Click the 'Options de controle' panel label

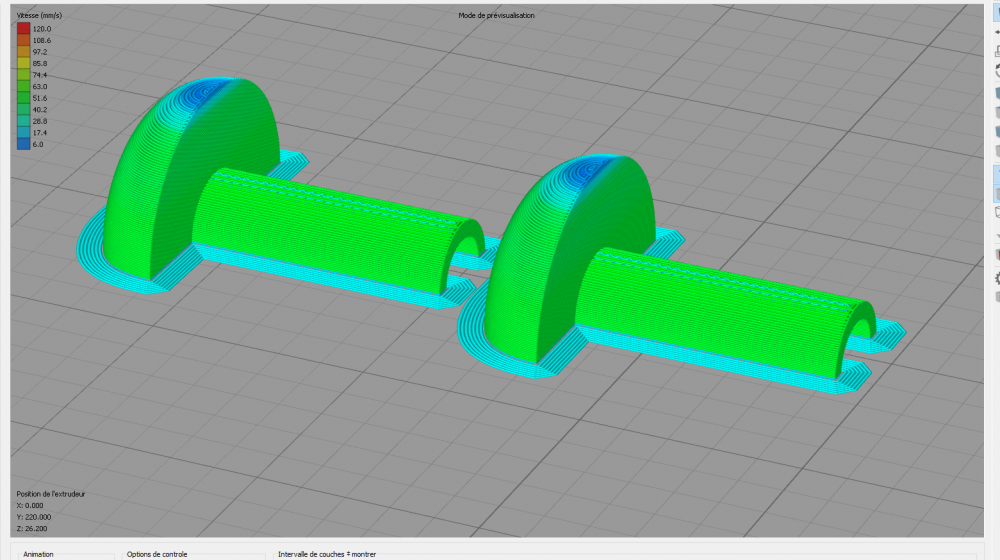coord(157,554)
